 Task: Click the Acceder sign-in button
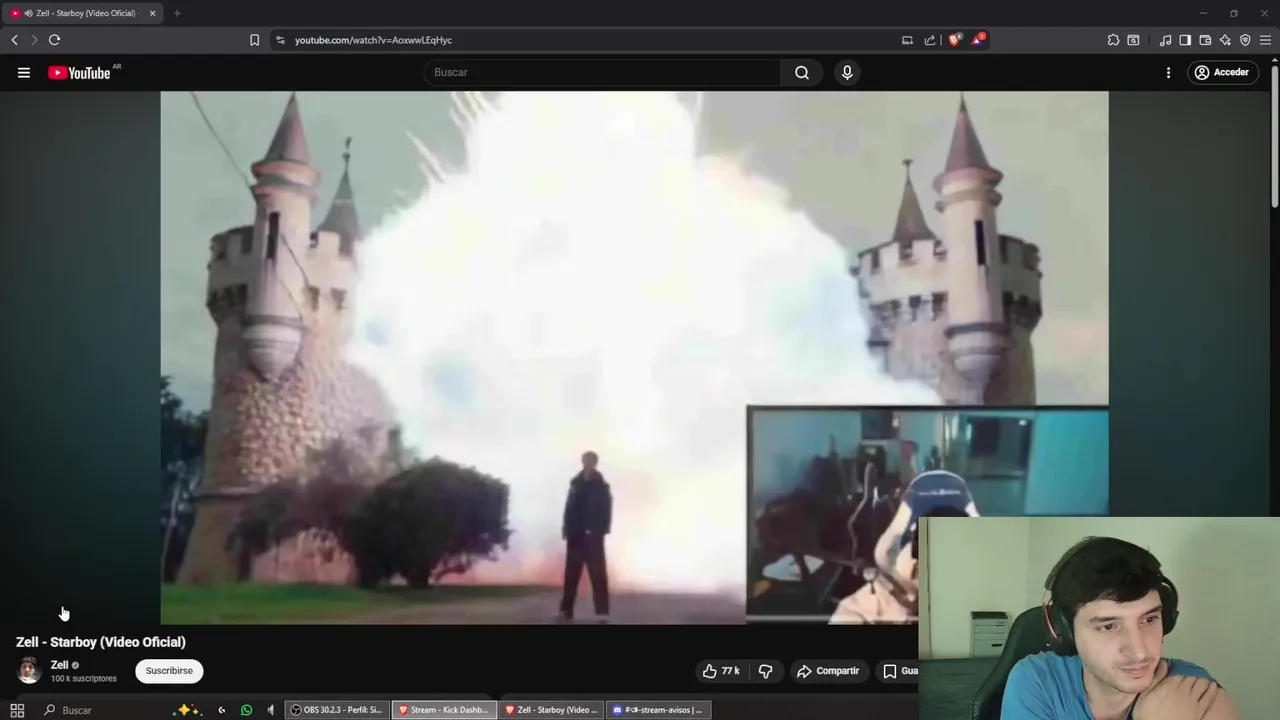[1222, 72]
